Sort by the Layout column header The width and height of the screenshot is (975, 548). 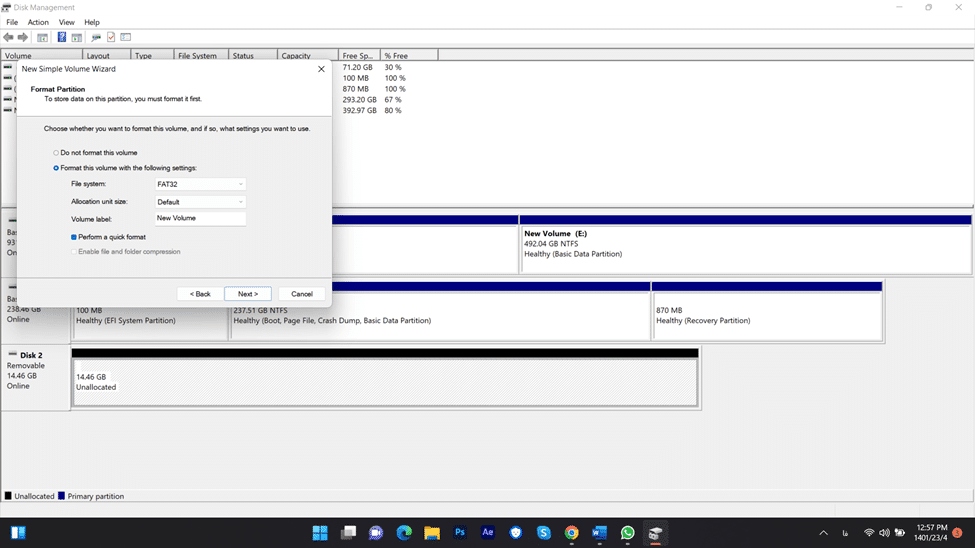tap(106, 55)
